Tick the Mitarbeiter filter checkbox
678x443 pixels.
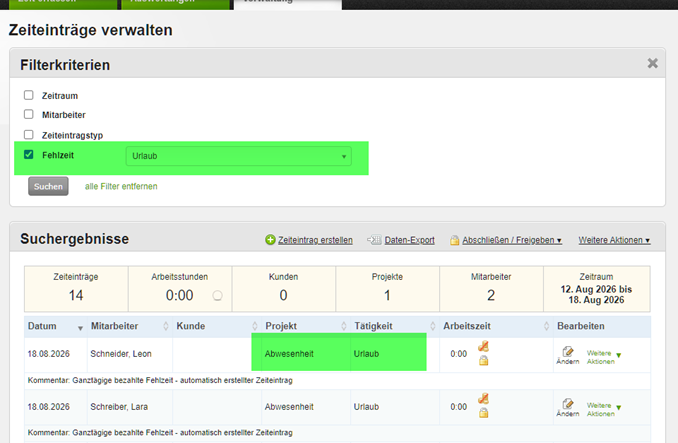29,114
